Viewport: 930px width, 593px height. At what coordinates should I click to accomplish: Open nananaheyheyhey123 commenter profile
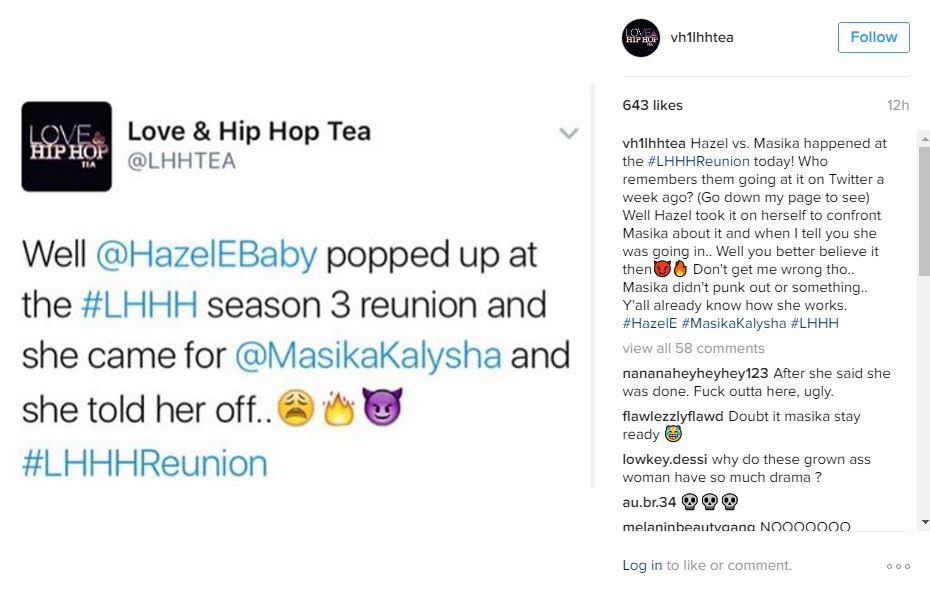pos(695,373)
